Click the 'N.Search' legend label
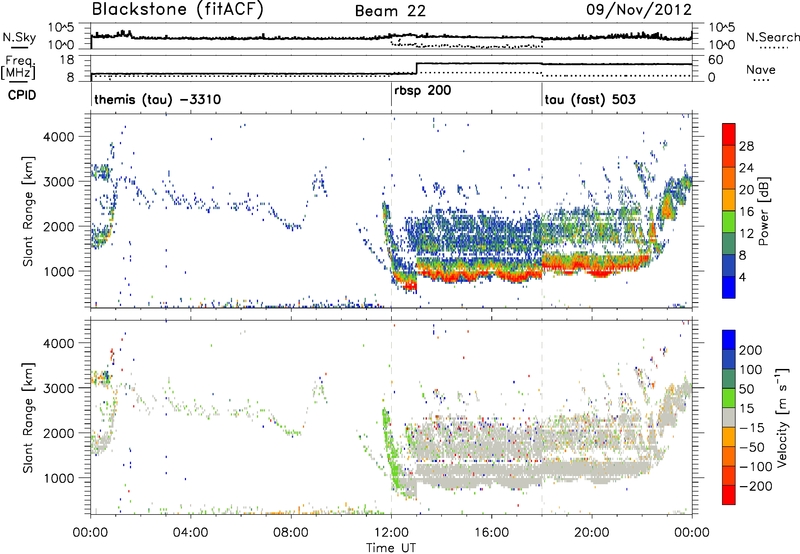This screenshot has width=800, height=554. tap(772, 37)
